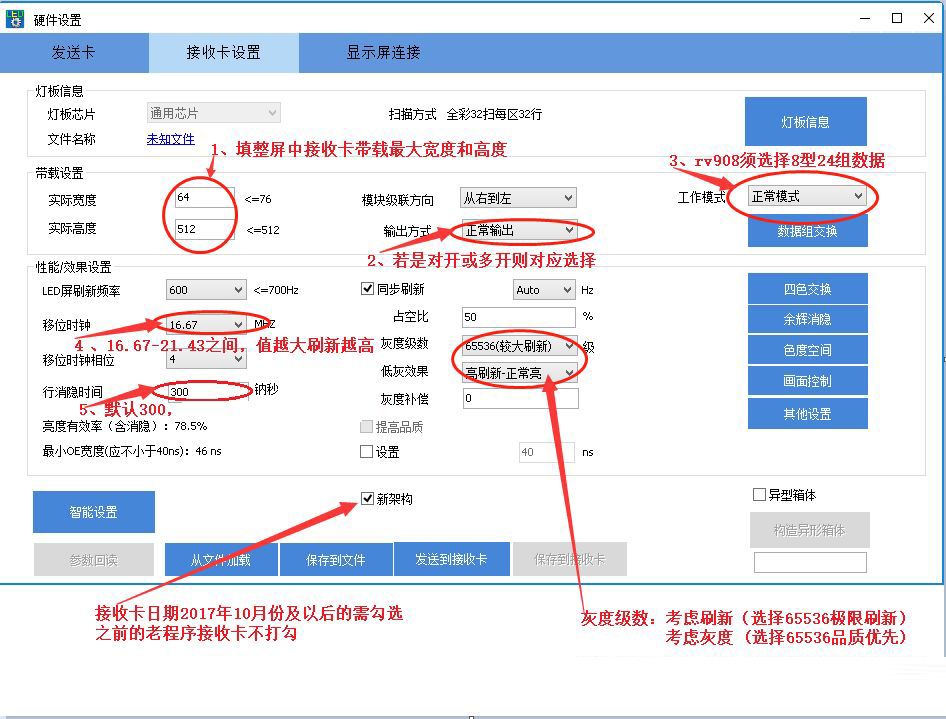The height and width of the screenshot is (719, 946).
Task: Open the 工作模式 dropdown
Action: click(807, 196)
